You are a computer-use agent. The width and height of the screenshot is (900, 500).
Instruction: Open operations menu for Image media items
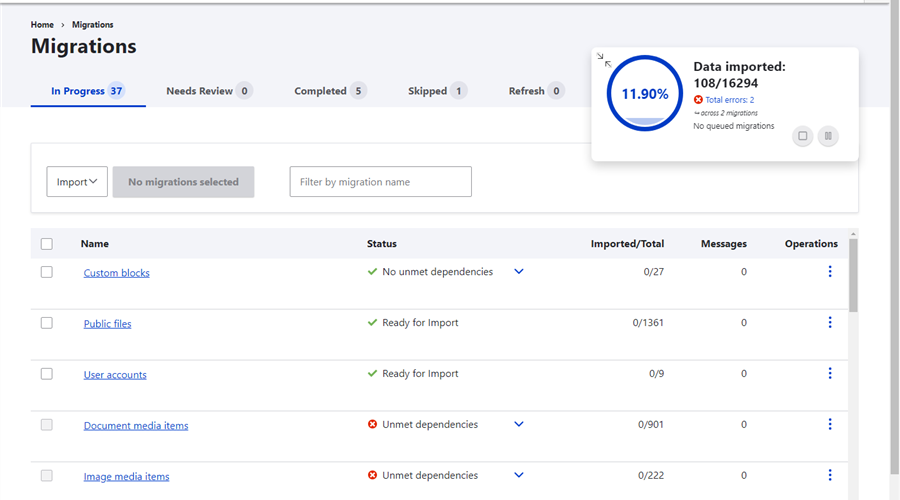(x=830, y=475)
